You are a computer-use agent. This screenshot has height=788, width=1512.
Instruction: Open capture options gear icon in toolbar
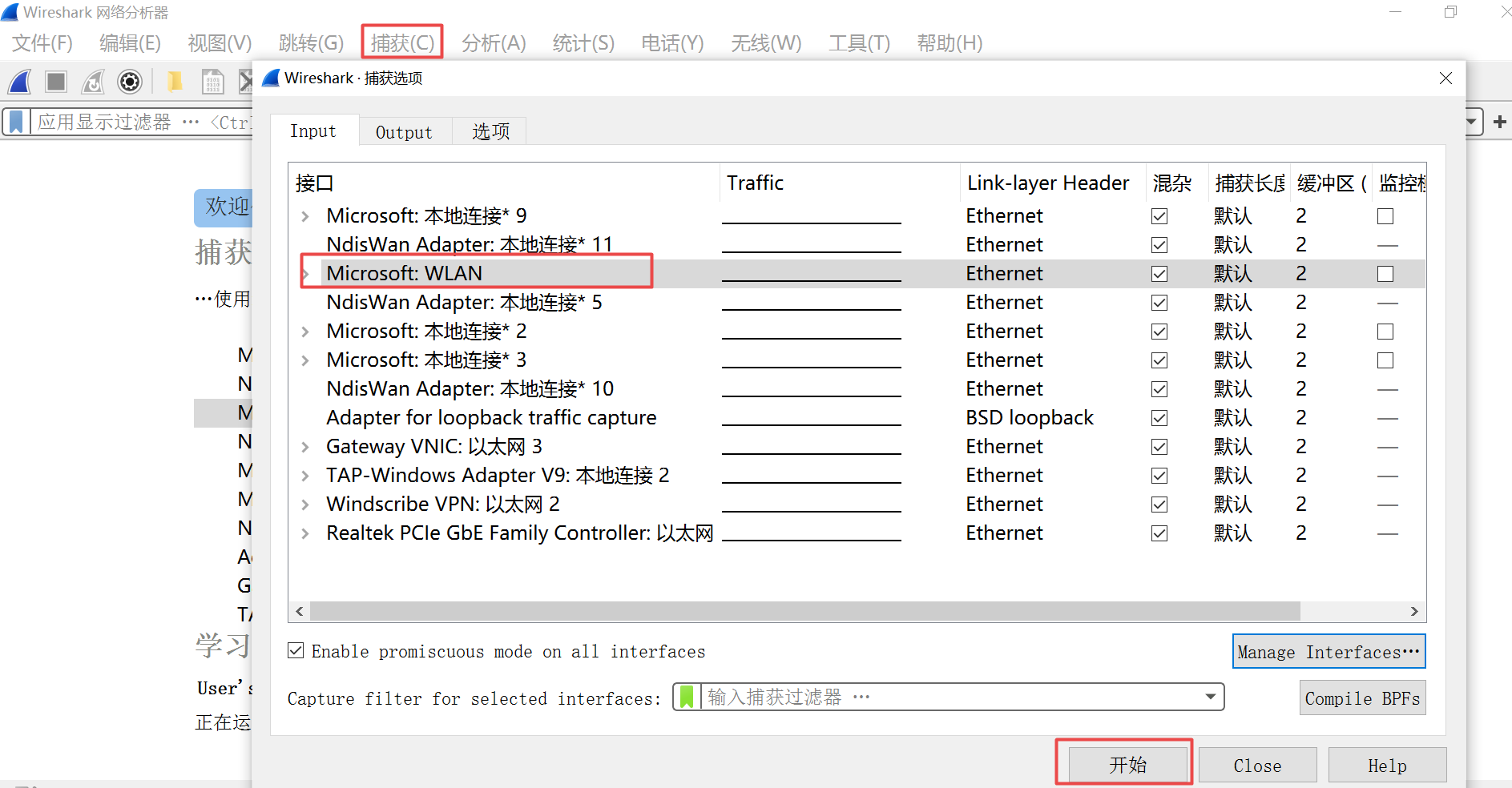pyautogui.click(x=130, y=82)
